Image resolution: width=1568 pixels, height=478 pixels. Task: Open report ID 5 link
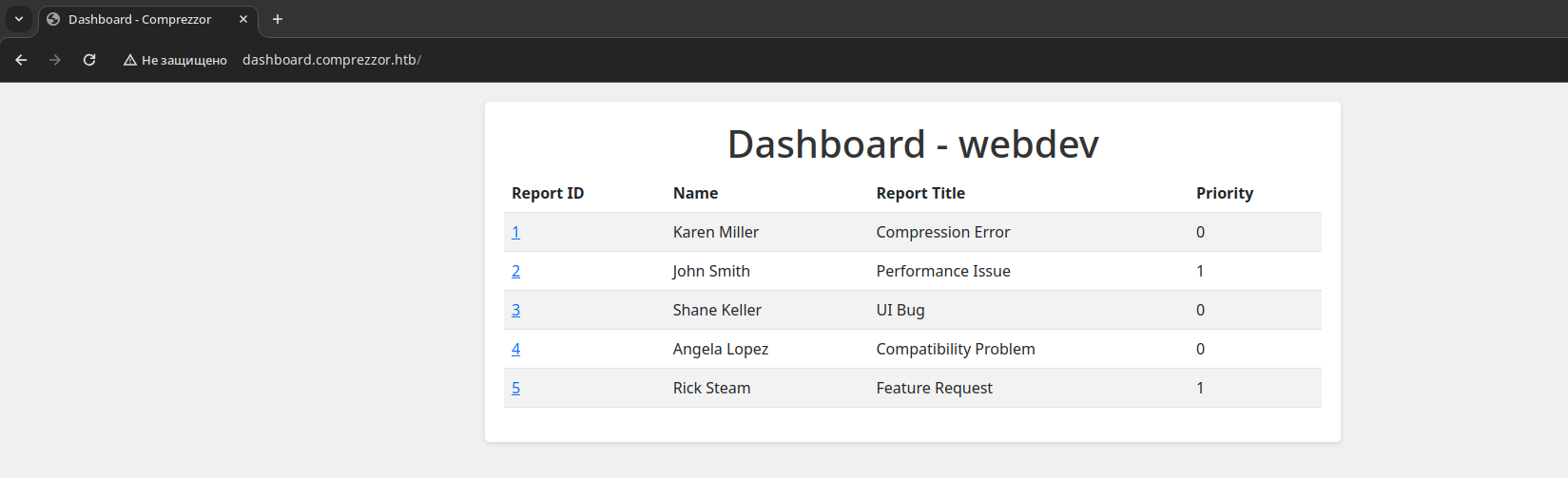coord(515,388)
